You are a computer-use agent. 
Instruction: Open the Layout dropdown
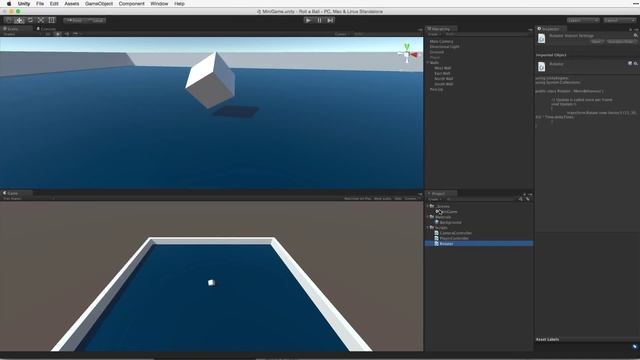point(619,20)
